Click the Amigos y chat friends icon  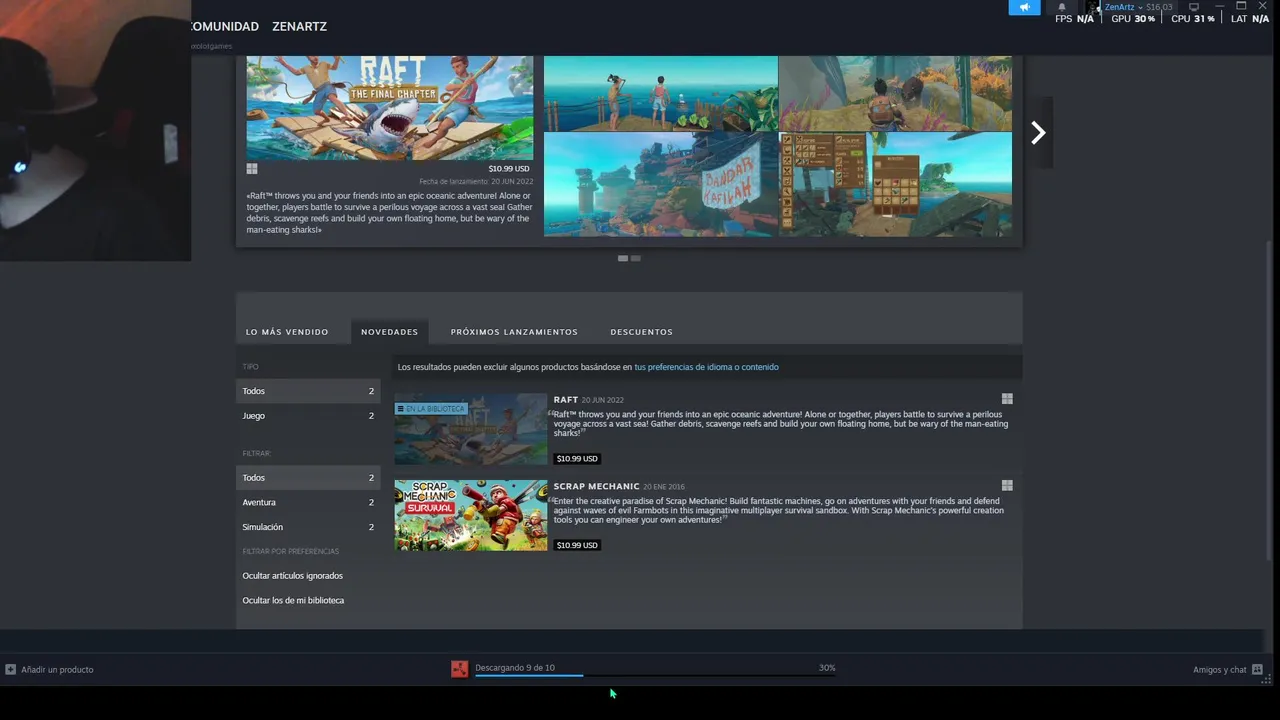1257,670
